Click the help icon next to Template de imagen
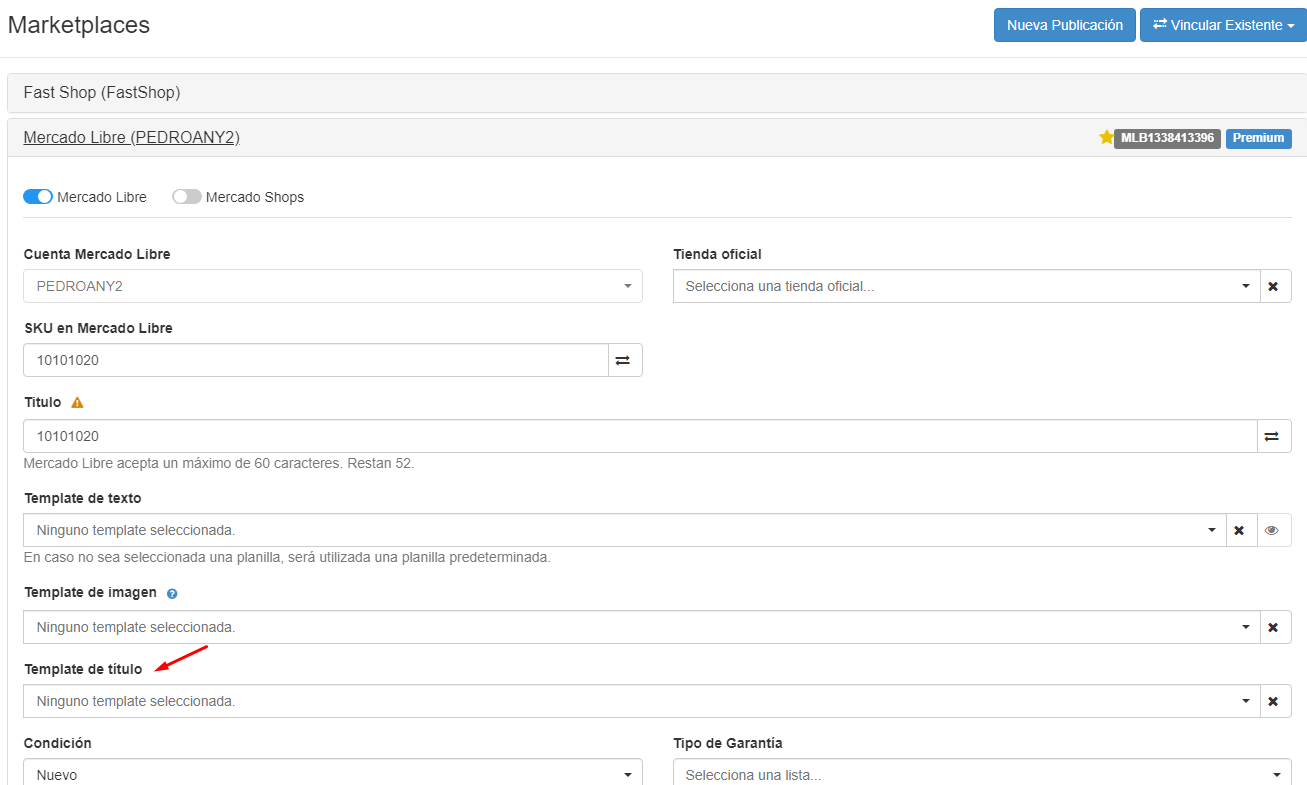The width and height of the screenshot is (1307, 785). [x=172, y=593]
